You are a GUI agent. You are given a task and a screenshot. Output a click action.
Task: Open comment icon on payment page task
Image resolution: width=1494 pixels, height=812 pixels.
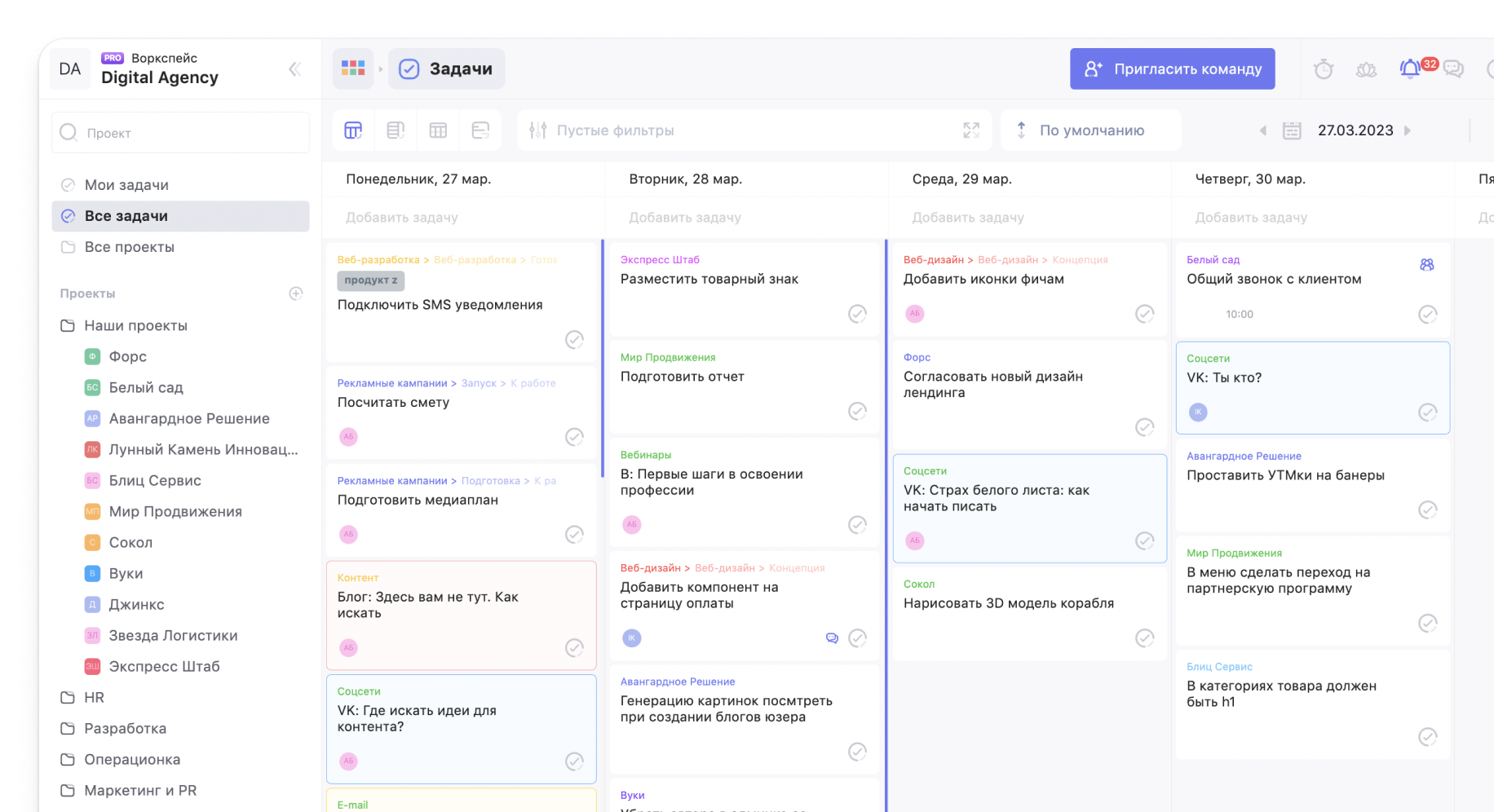[x=832, y=638]
